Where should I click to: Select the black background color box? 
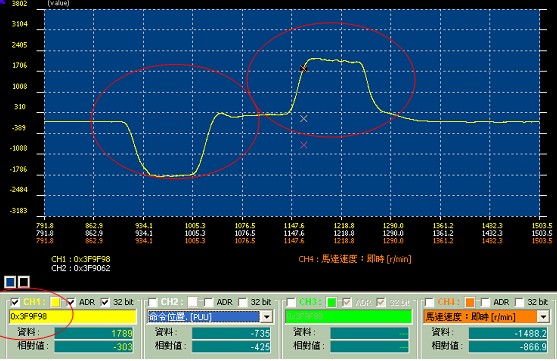point(24,282)
